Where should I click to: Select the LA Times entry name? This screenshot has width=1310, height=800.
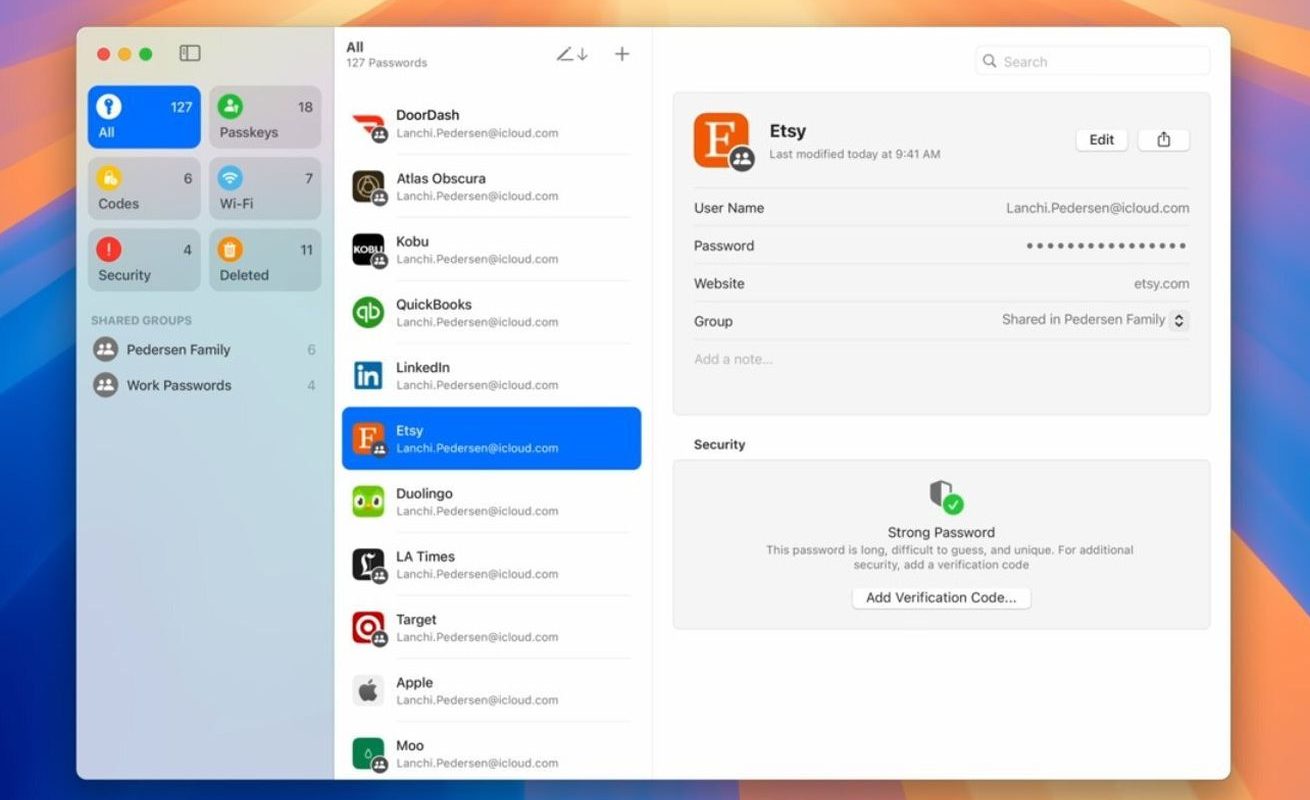425,556
